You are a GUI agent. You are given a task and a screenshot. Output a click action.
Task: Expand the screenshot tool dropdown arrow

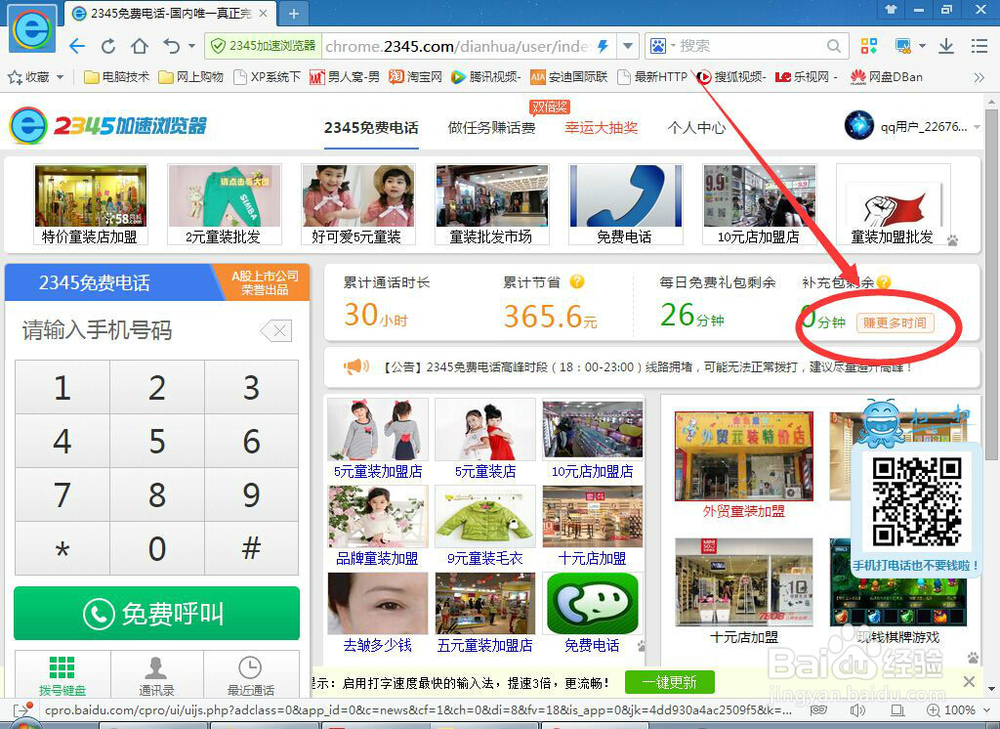(922, 46)
